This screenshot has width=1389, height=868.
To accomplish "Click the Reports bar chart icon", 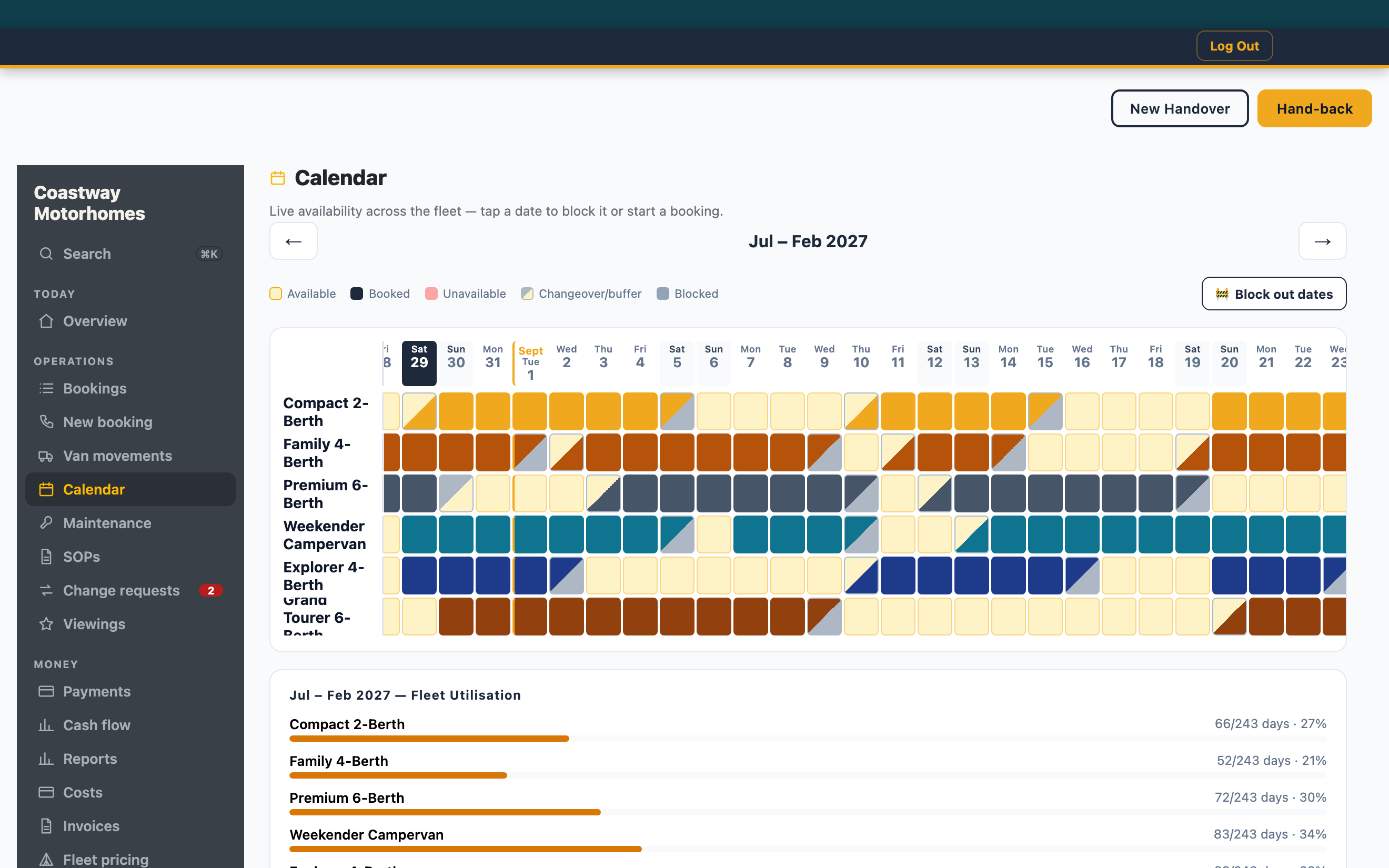I will point(46,759).
